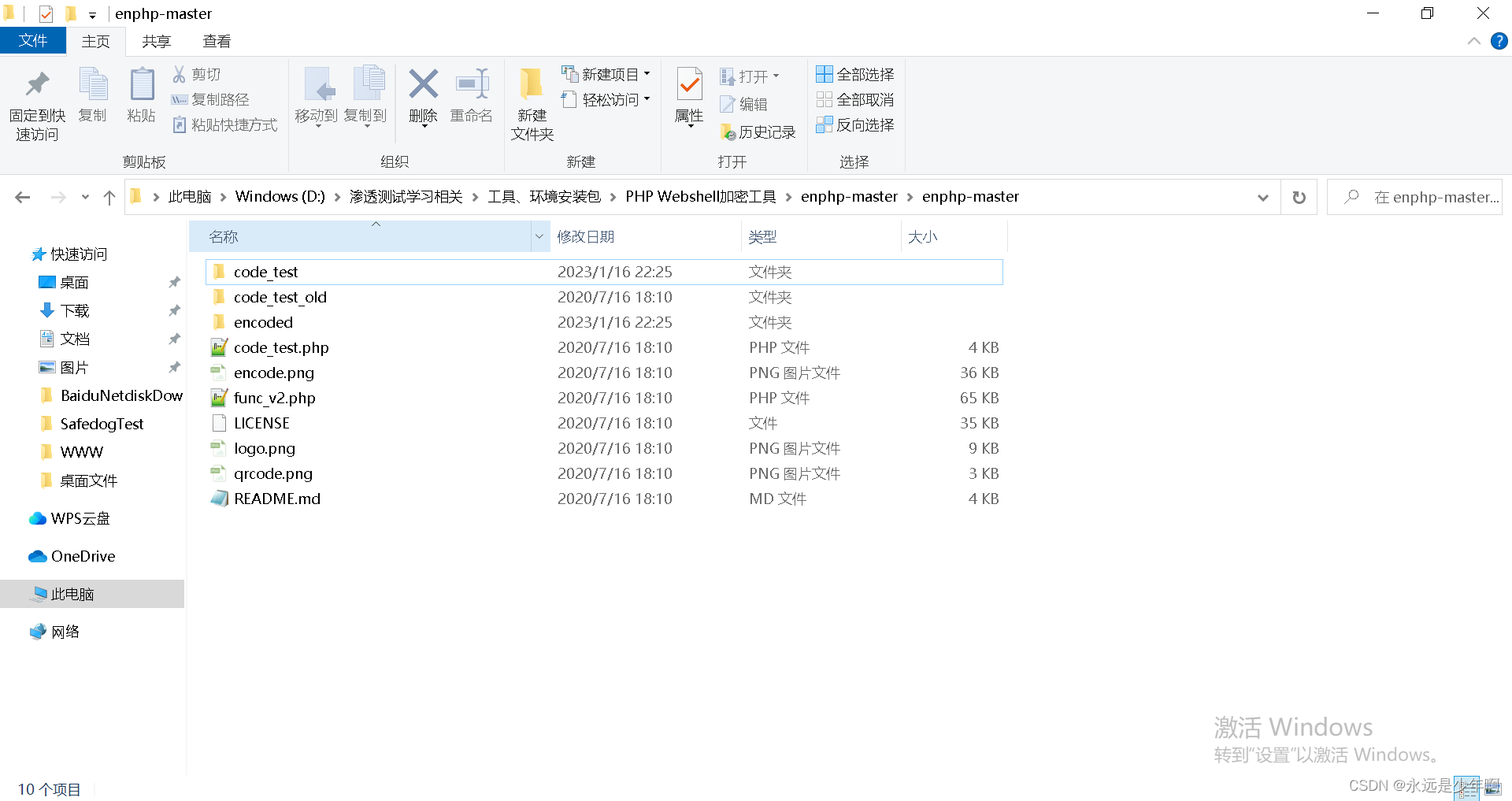This screenshot has height=801, width=1512.
Task: Click the Properties (属性) checkmark icon
Action: tap(689, 85)
